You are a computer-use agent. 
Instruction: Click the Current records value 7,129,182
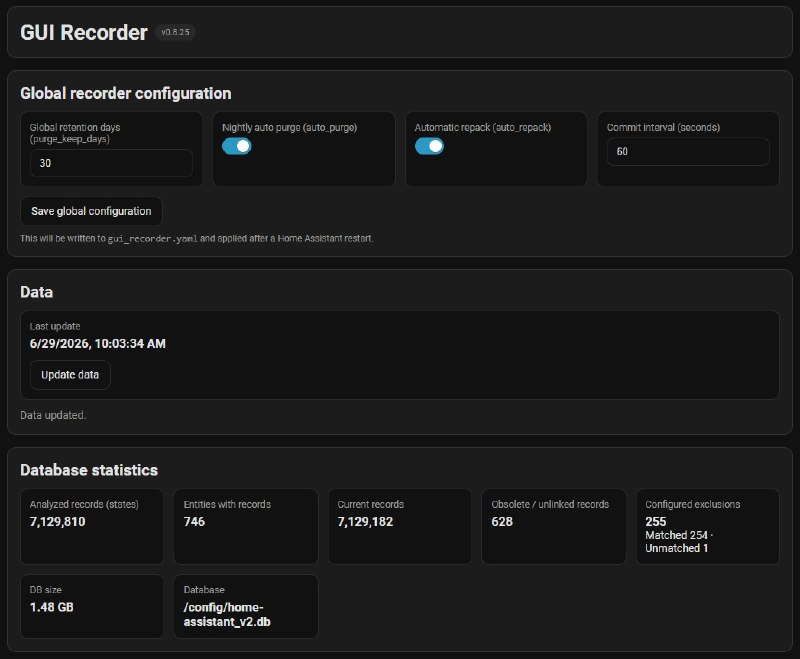coord(365,522)
